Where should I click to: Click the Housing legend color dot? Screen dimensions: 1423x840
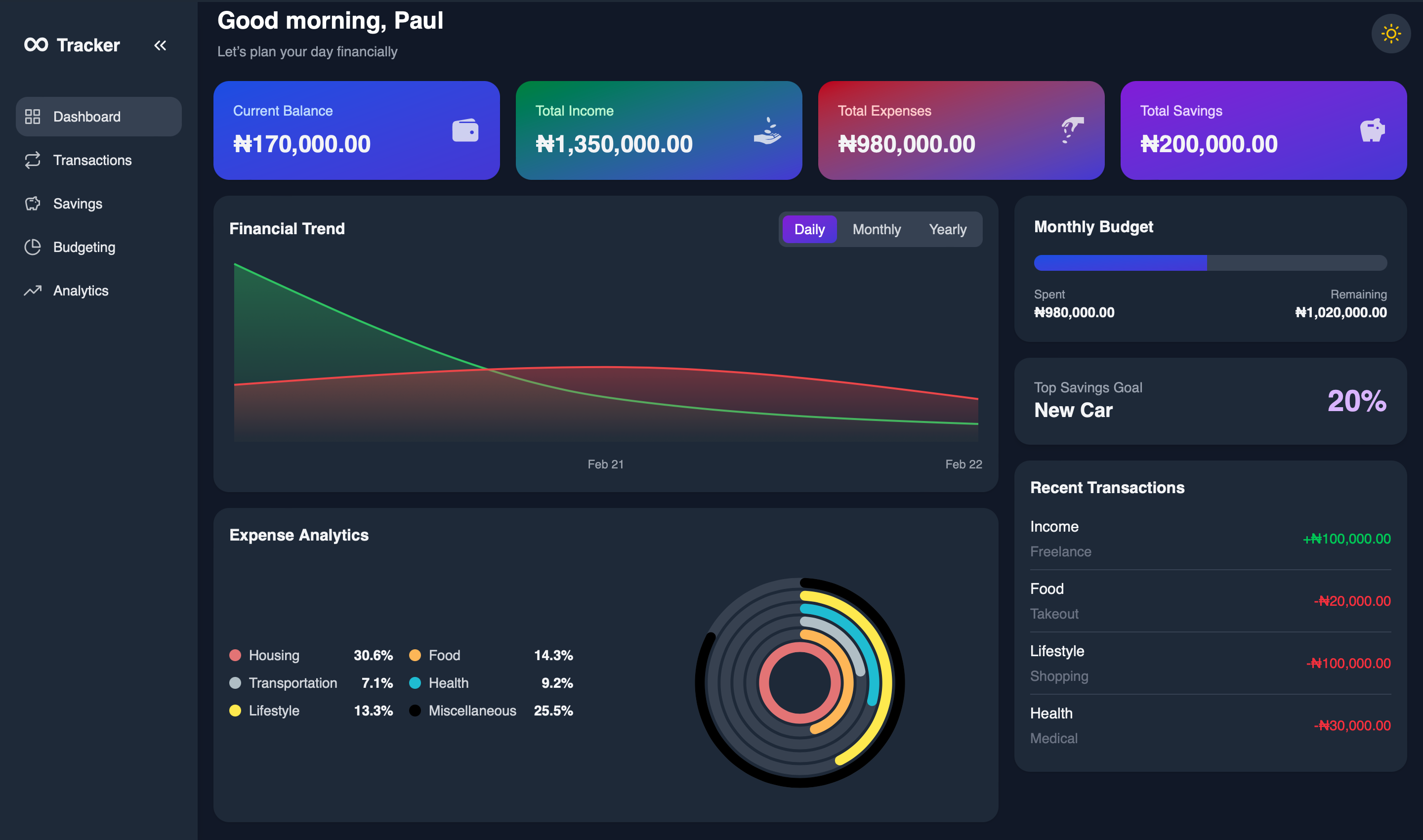point(235,656)
